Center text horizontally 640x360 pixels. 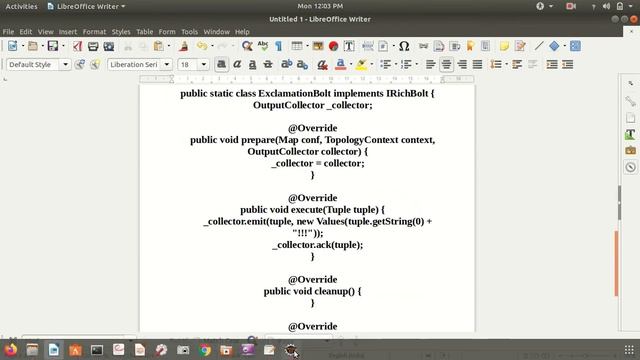tap(446, 64)
